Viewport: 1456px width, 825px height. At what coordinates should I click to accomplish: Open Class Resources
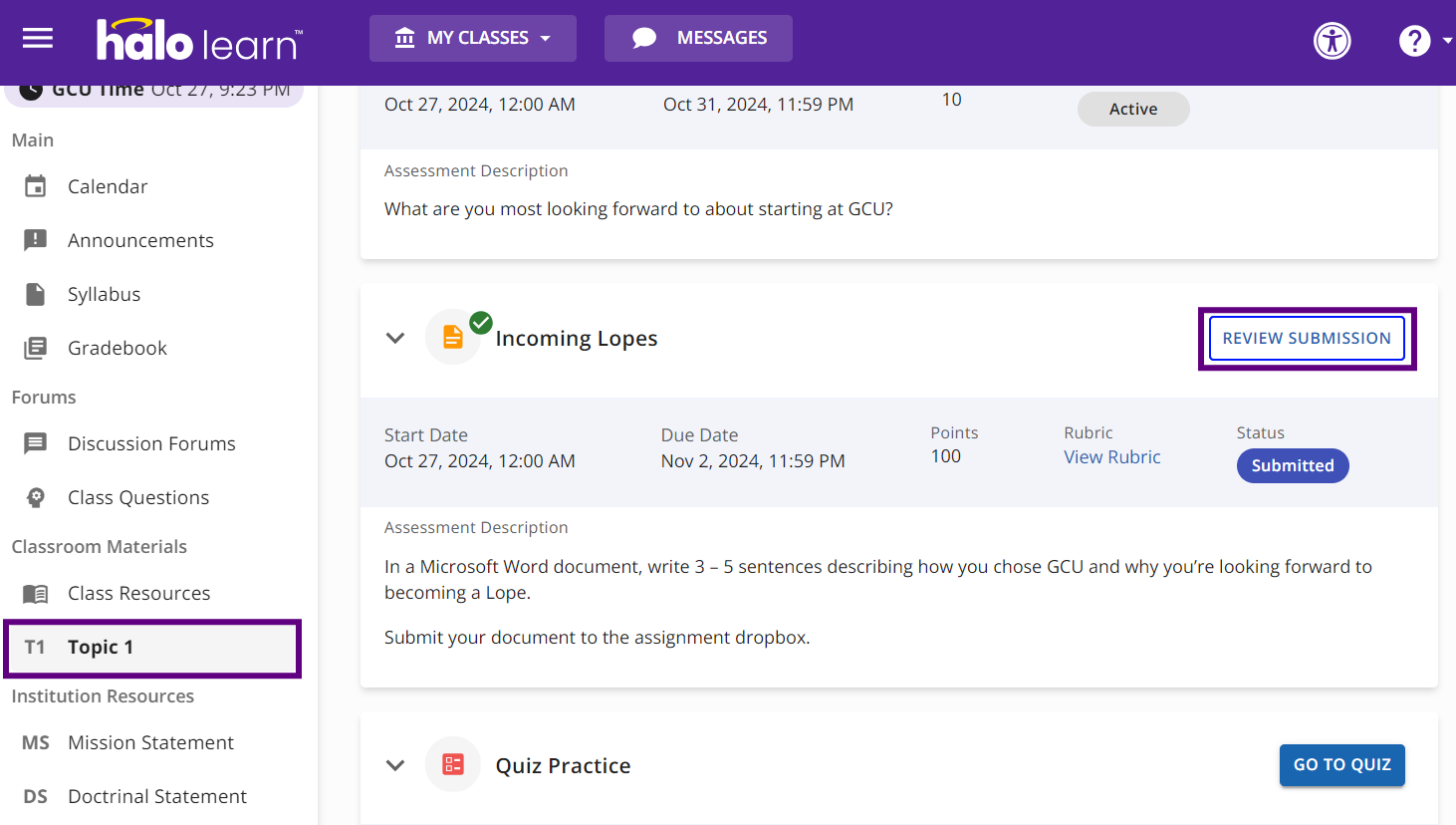coord(139,593)
